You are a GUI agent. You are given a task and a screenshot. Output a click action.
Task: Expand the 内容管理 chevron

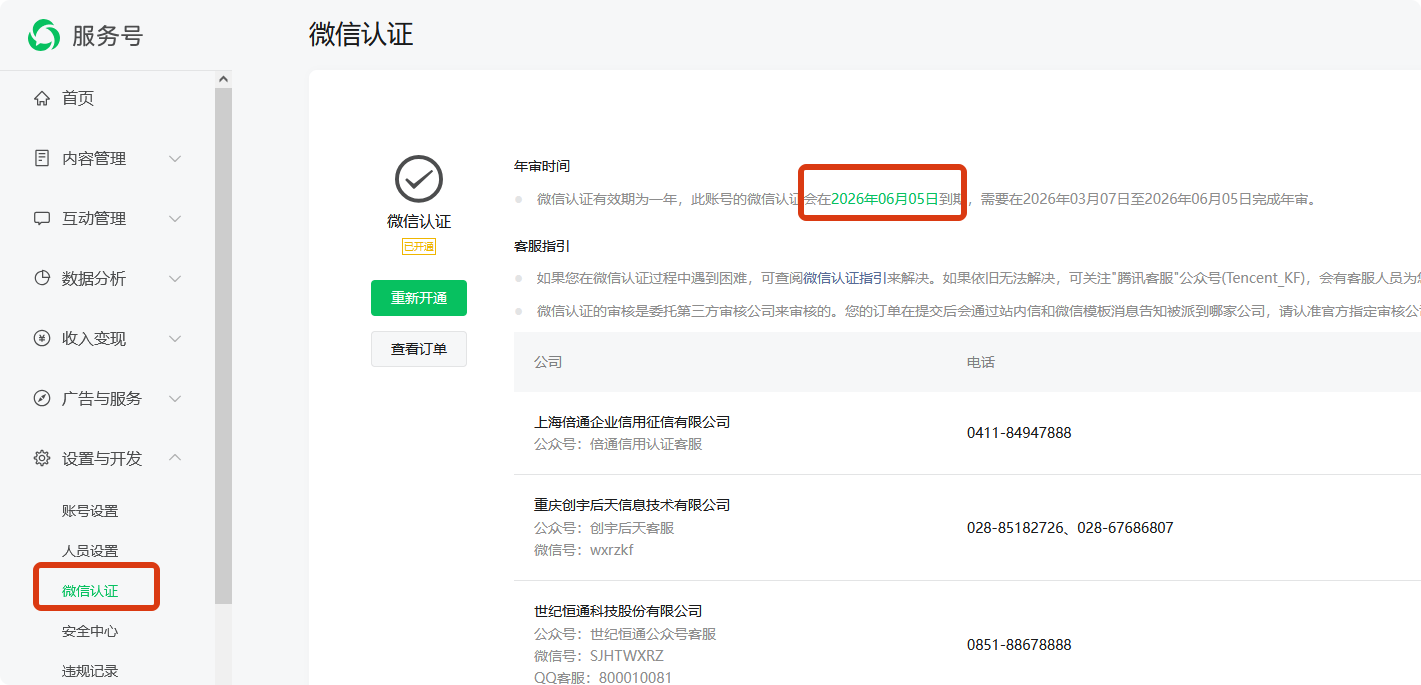pos(175,158)
